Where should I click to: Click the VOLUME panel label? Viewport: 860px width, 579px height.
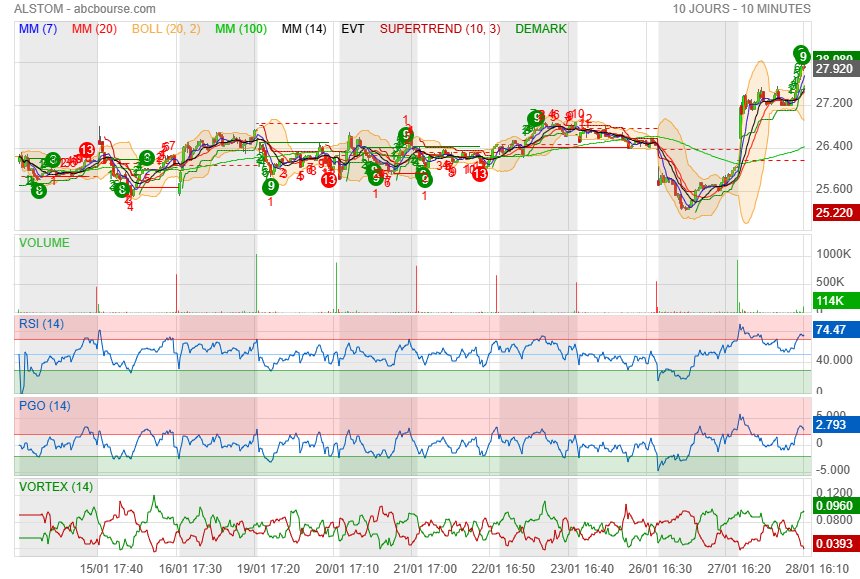pyautogui.click(x=45, y=242)
